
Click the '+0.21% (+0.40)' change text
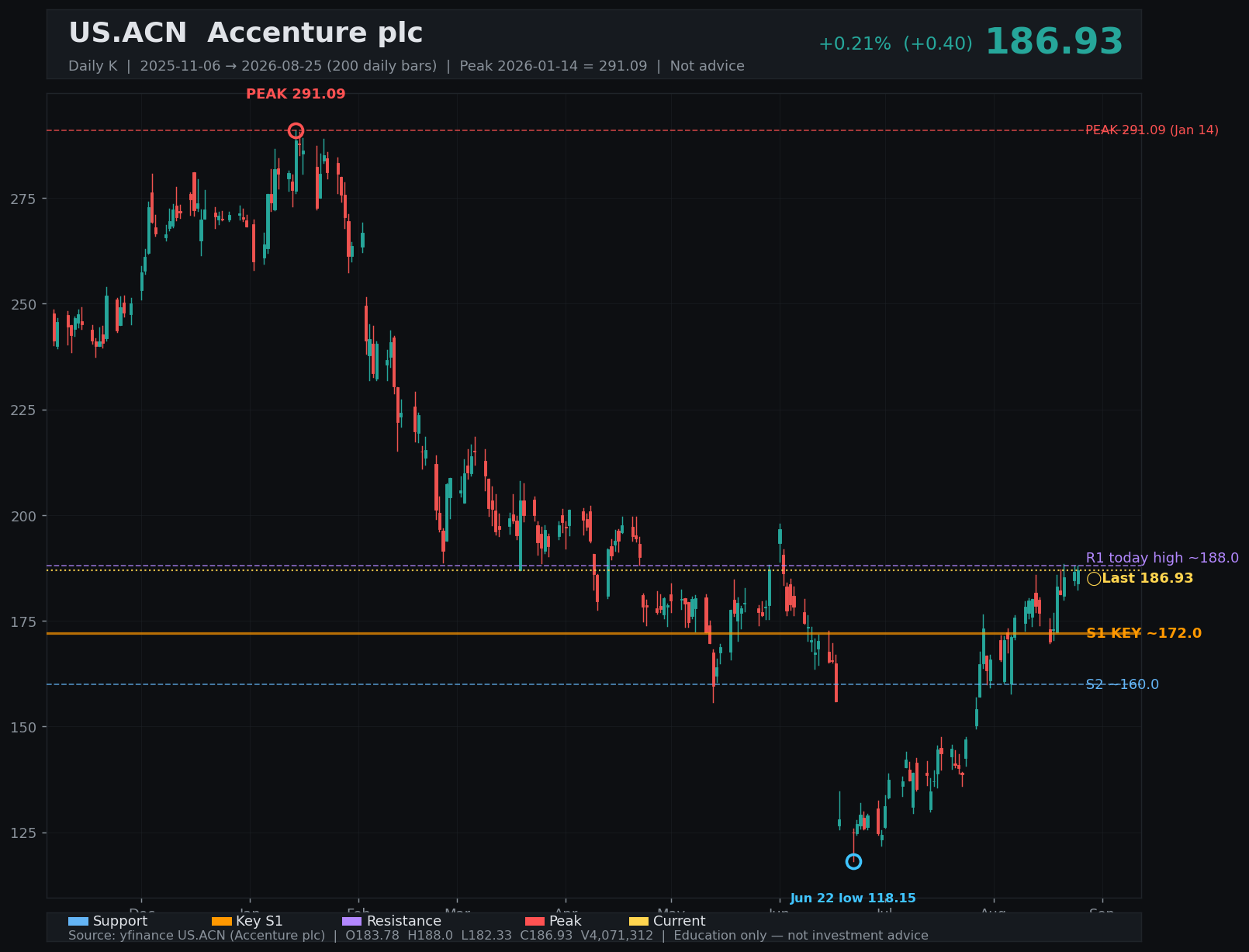pyautogui.click(x=895, y=44)
